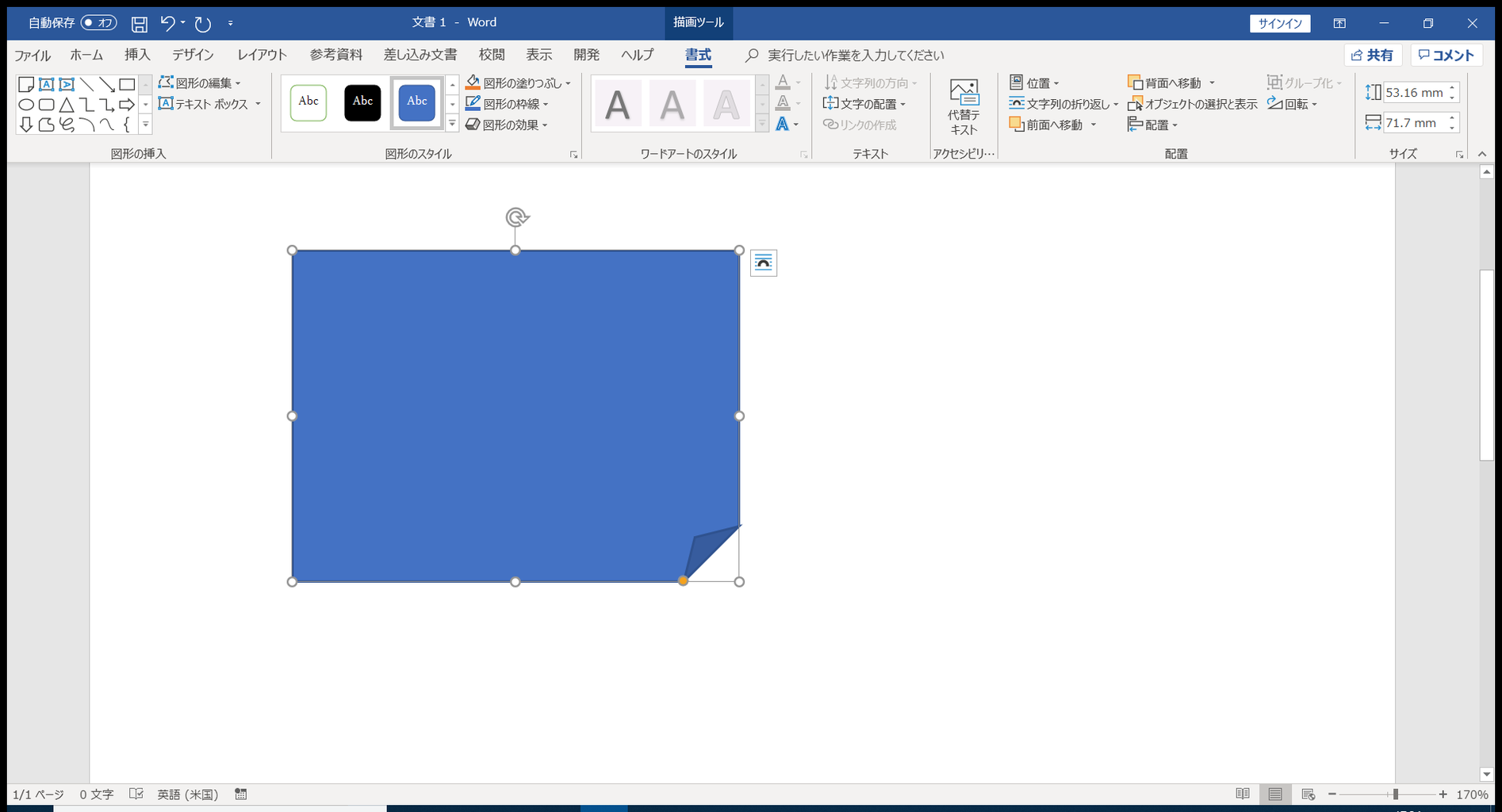Open 配置 align button
Viewport: 1502px width, 812px height.
(x=1153, y=124)
